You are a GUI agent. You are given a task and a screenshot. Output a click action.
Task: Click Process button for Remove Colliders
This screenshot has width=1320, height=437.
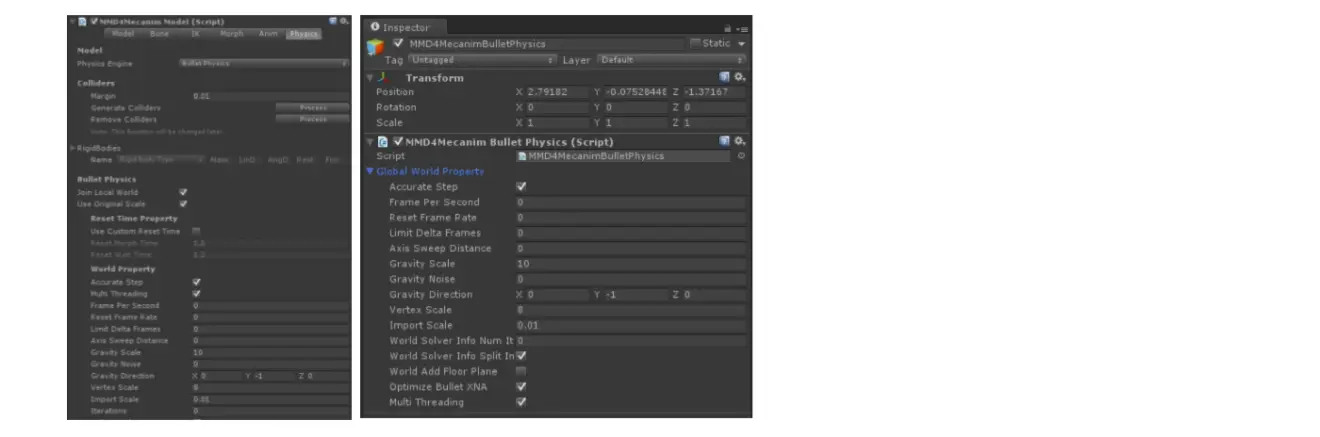(313, 119)
